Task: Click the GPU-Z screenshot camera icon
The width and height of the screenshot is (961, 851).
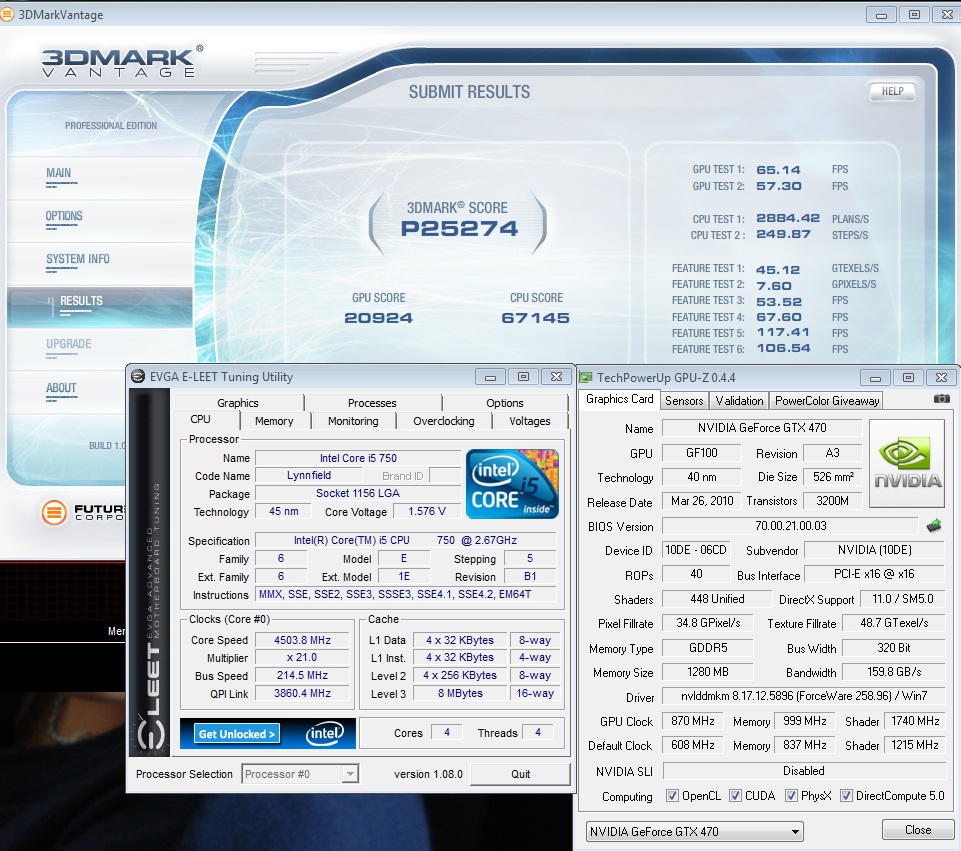Action: click(x=941, y=399)
